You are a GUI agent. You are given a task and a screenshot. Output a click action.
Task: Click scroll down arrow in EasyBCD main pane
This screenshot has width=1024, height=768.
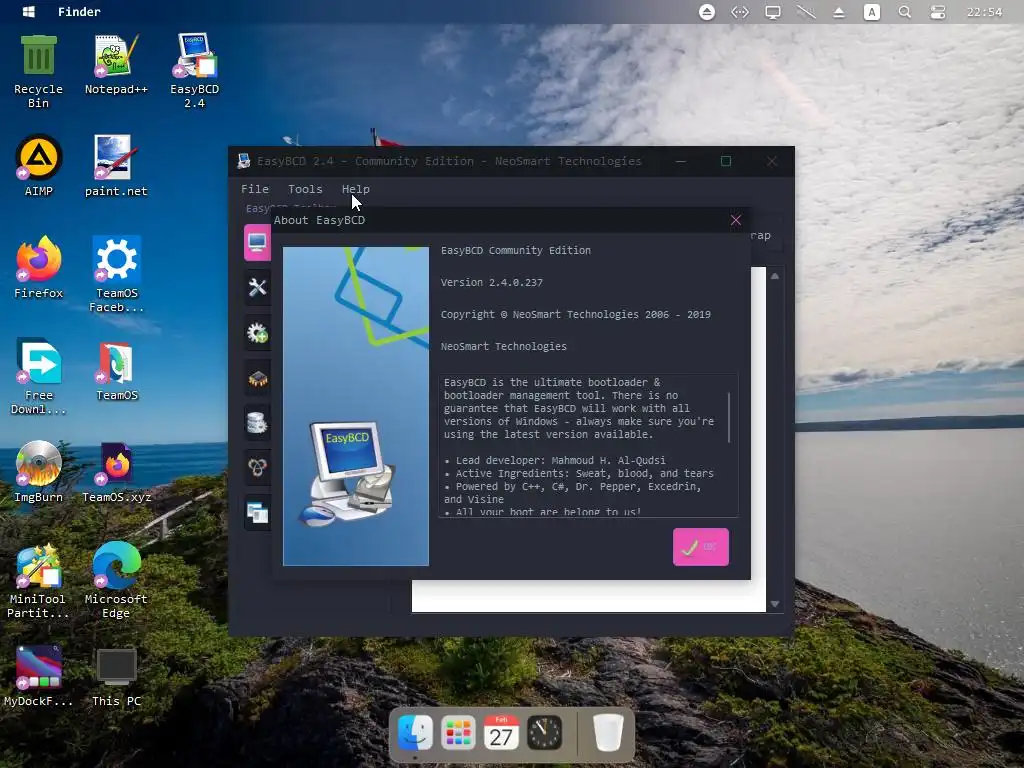pos(775,603)
